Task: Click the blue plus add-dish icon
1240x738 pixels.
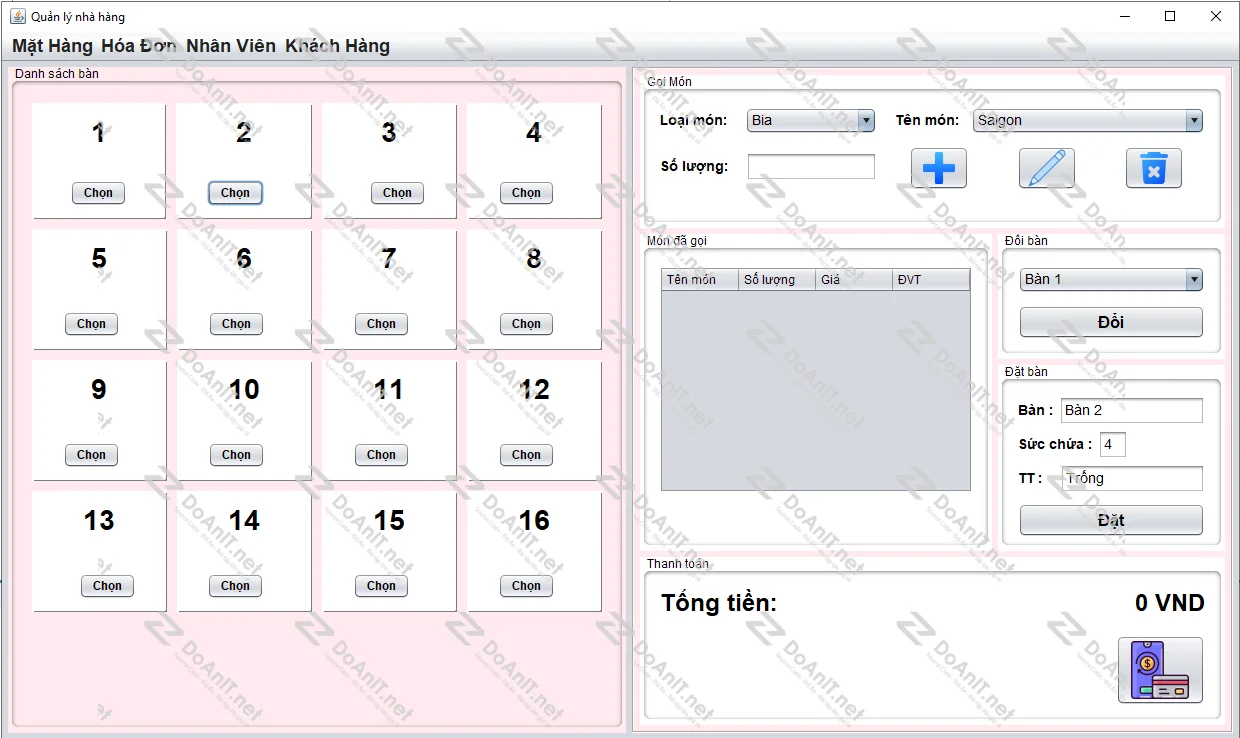Action: (938, 168)
